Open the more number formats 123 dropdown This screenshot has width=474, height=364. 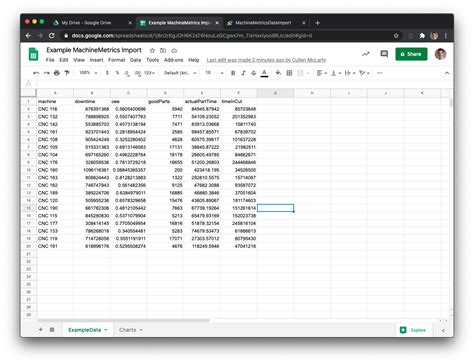pyautogui.click(x=149, y=73)
